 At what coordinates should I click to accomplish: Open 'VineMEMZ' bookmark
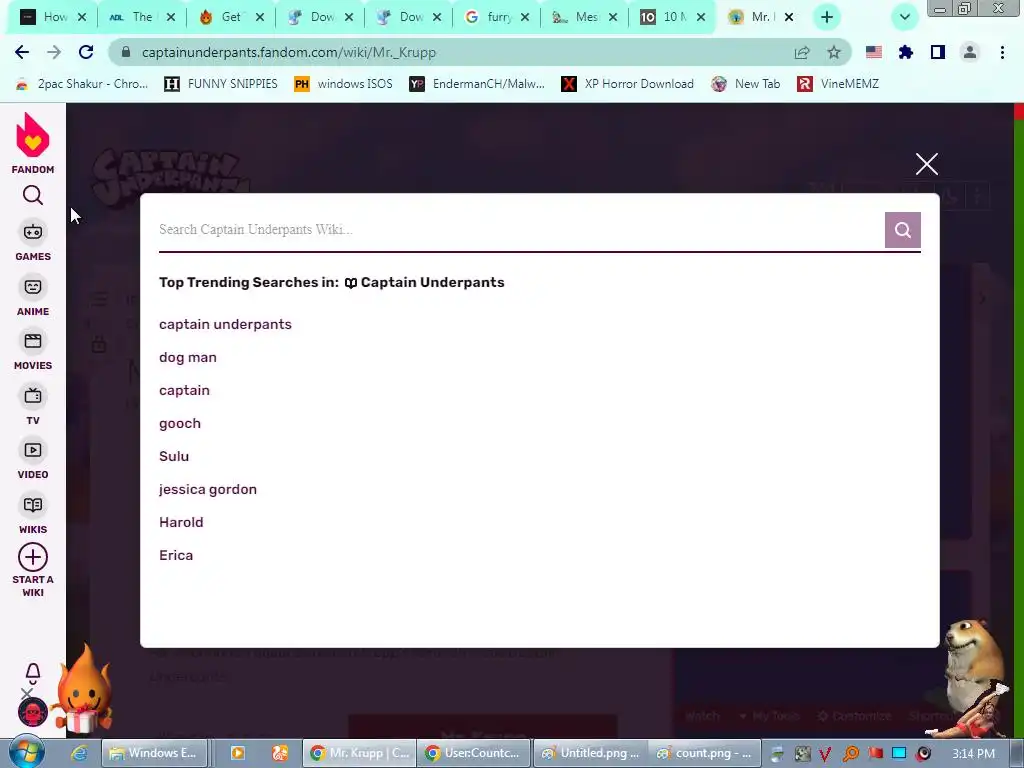point(838,84)
